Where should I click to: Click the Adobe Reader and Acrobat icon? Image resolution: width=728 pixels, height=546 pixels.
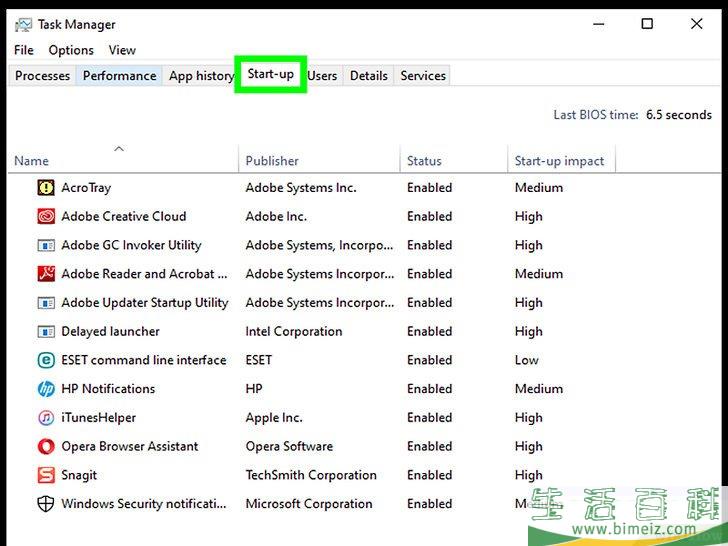click(x=46, y=274)
